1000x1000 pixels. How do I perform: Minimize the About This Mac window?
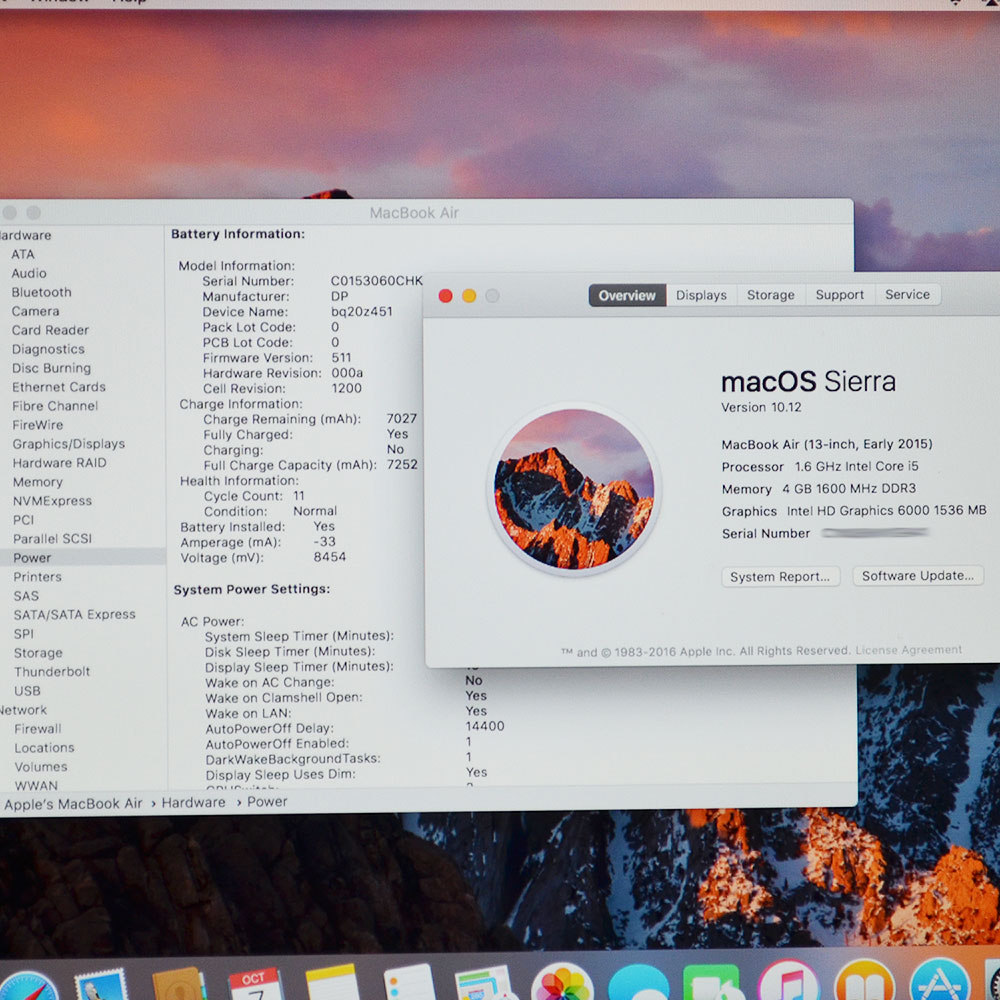click(469, 296)
